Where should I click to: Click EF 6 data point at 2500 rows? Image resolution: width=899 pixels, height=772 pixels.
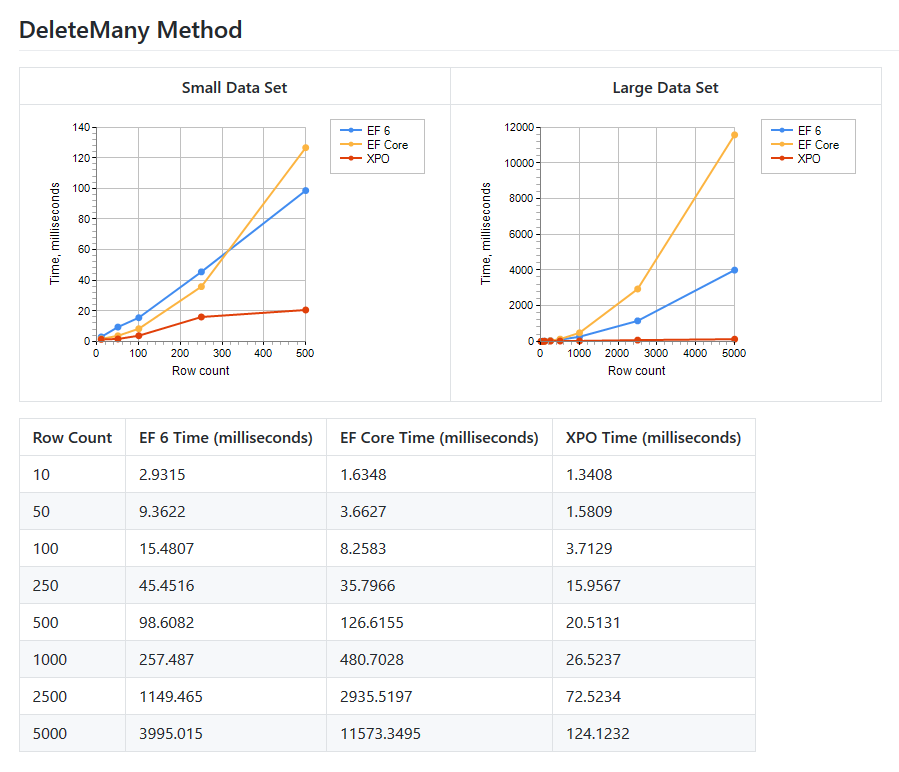pos(638,321)
